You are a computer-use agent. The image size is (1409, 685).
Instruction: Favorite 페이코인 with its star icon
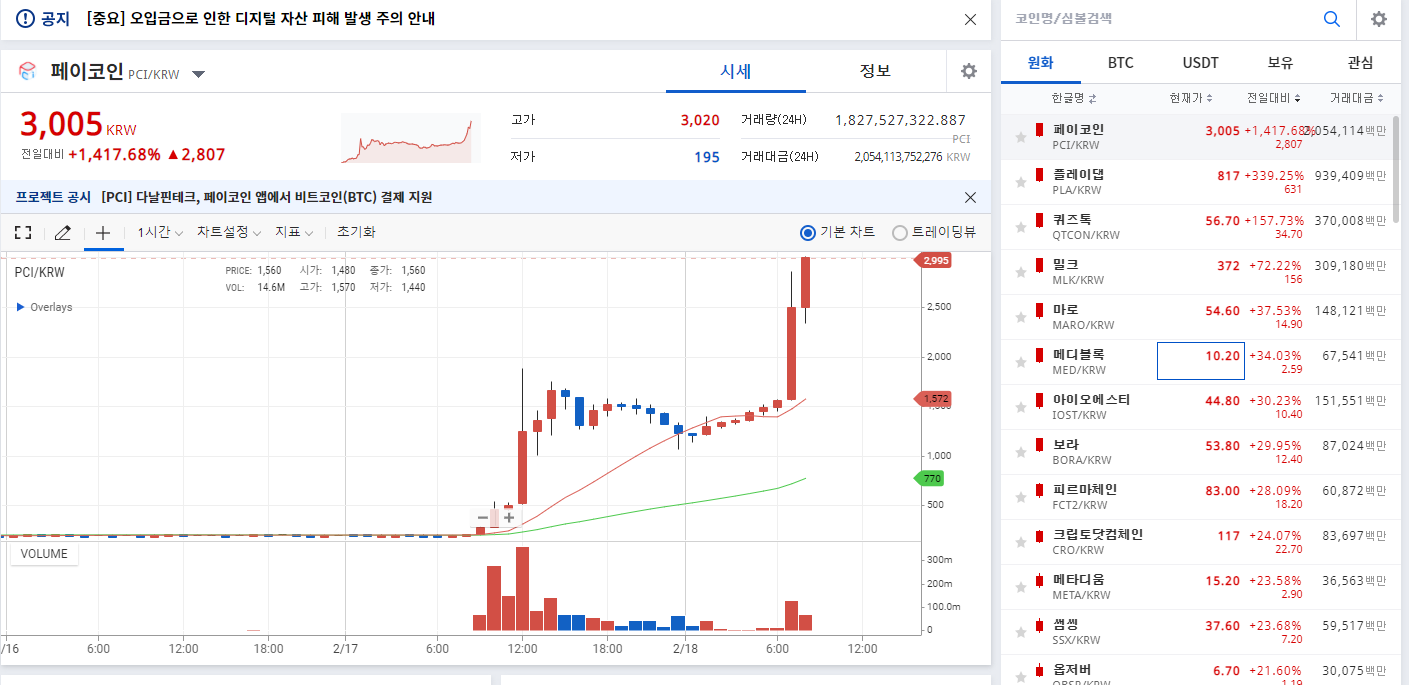pyautogui.click(x=1020, y=137)
